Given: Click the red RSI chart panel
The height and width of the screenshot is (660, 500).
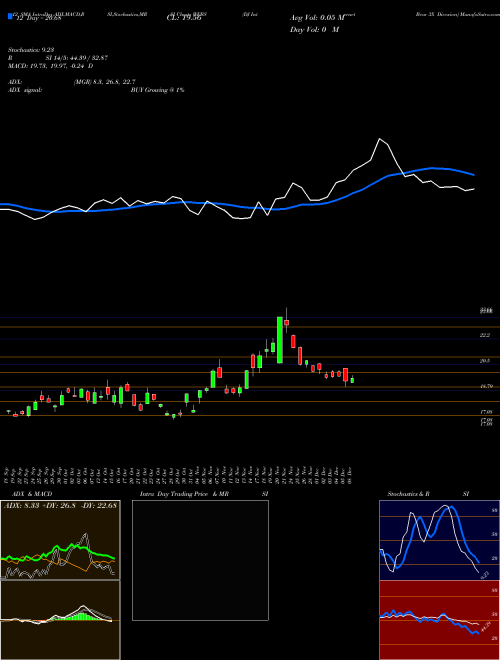Looking at the screenshot, I should (x=439, y=620).
